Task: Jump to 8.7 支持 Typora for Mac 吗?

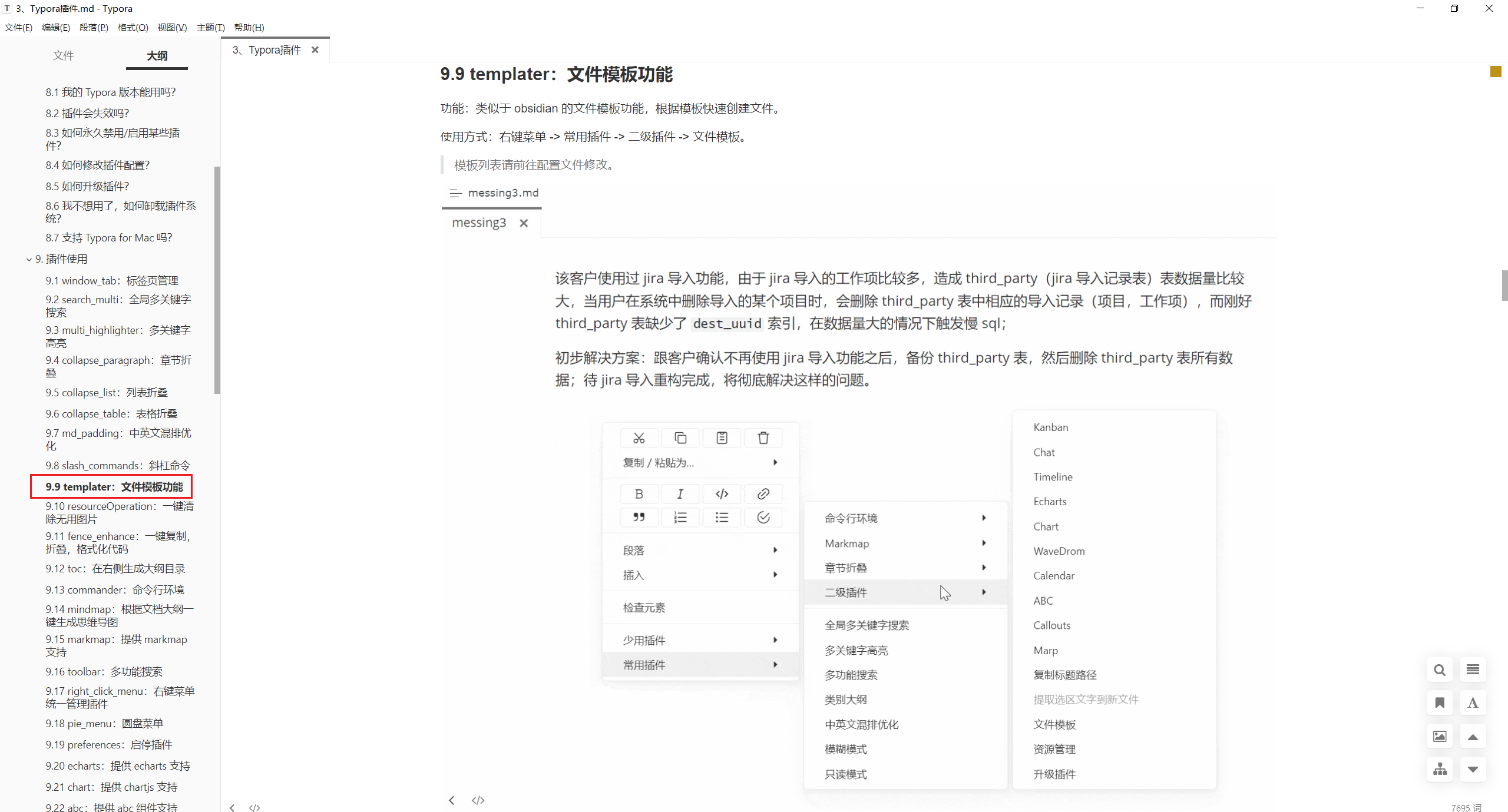Action: (109, 238)
